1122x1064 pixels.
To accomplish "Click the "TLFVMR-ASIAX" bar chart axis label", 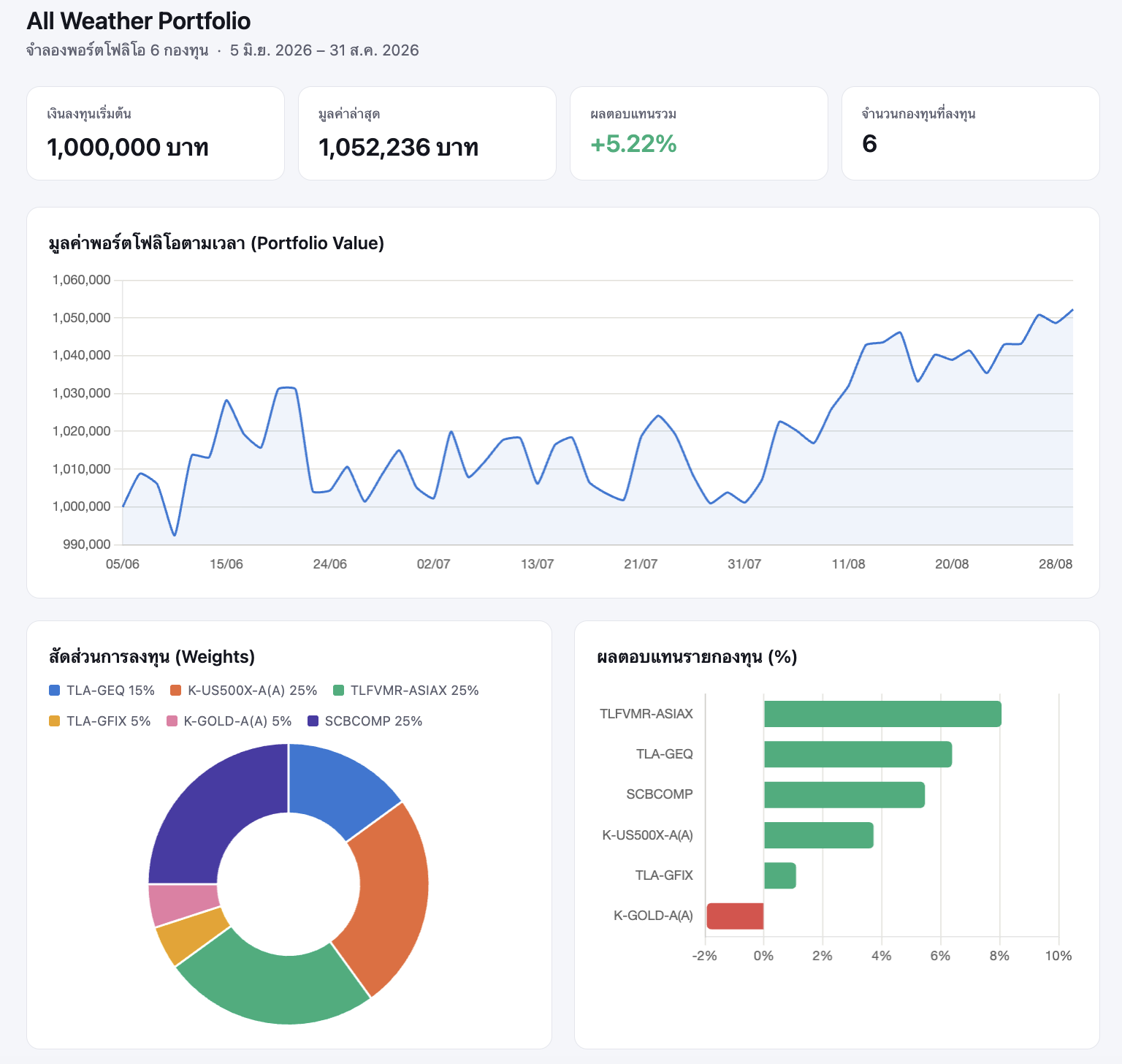I will click(x=646, y=714).
